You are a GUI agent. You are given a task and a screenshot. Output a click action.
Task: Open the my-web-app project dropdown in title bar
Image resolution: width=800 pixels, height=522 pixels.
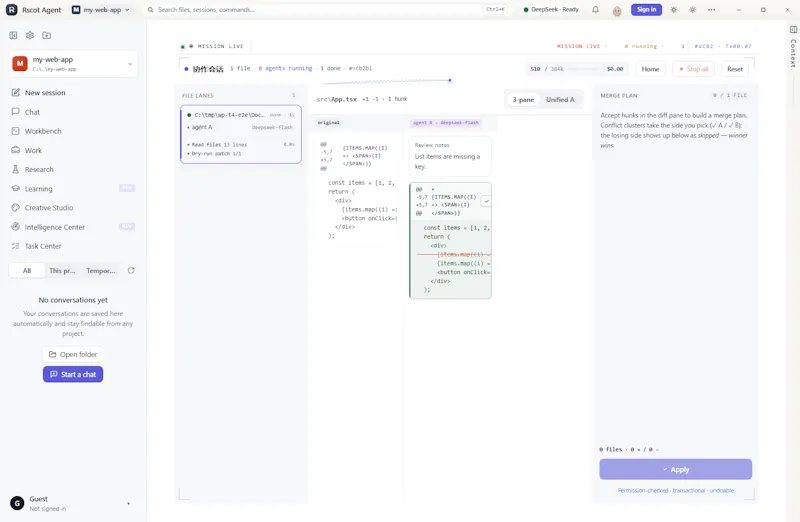(101, 10)
